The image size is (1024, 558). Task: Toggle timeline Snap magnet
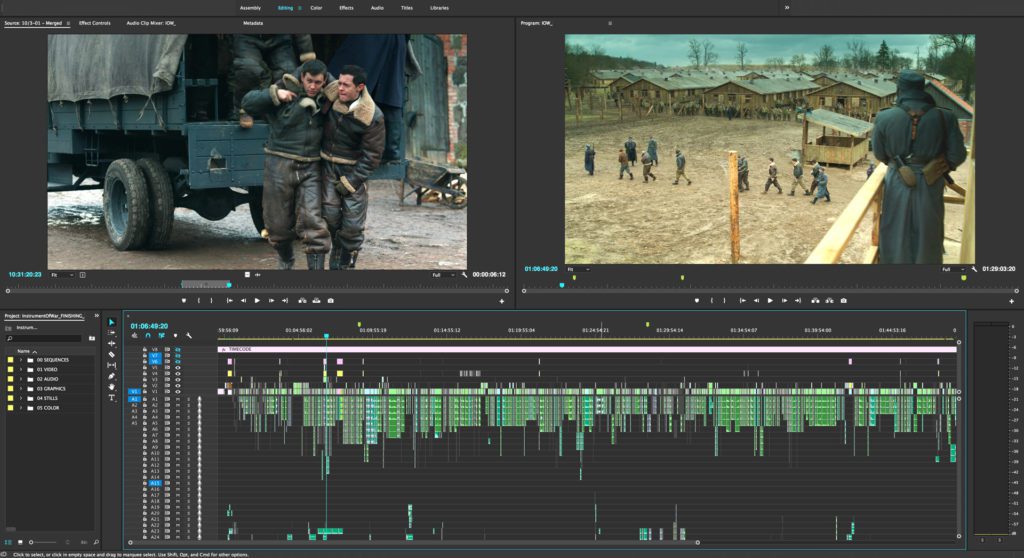point(148,335)
